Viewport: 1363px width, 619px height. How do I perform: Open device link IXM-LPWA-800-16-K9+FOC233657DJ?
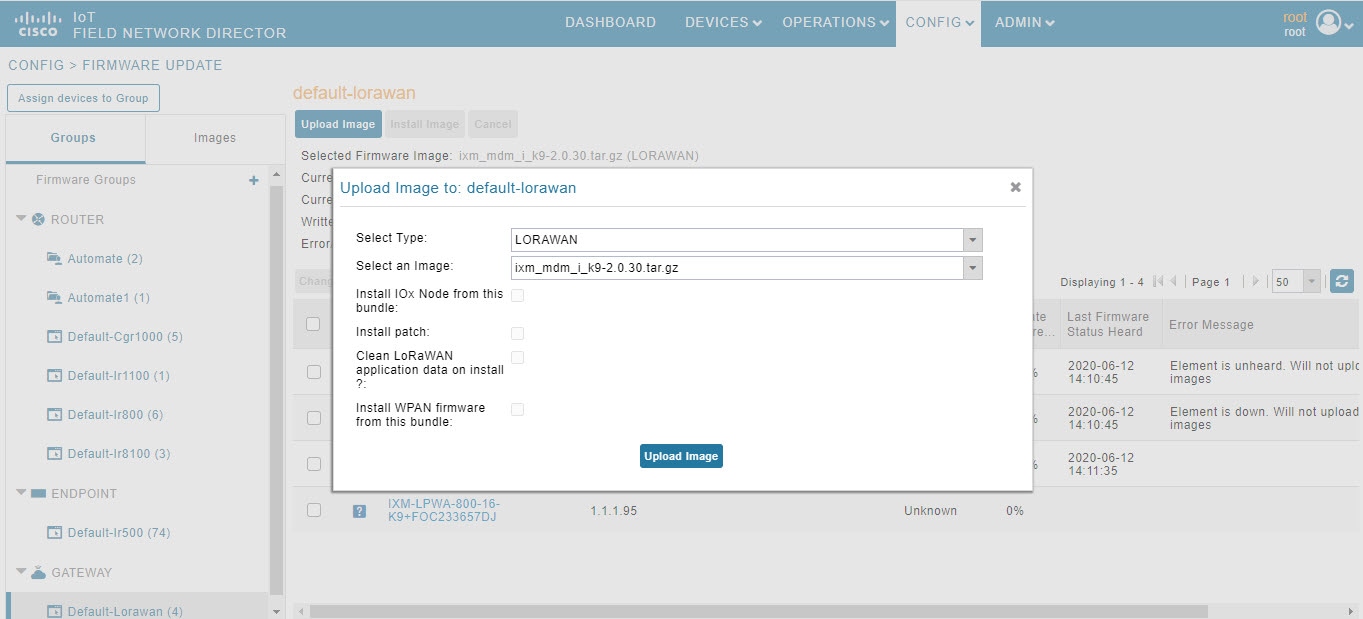tap(444, 510)
